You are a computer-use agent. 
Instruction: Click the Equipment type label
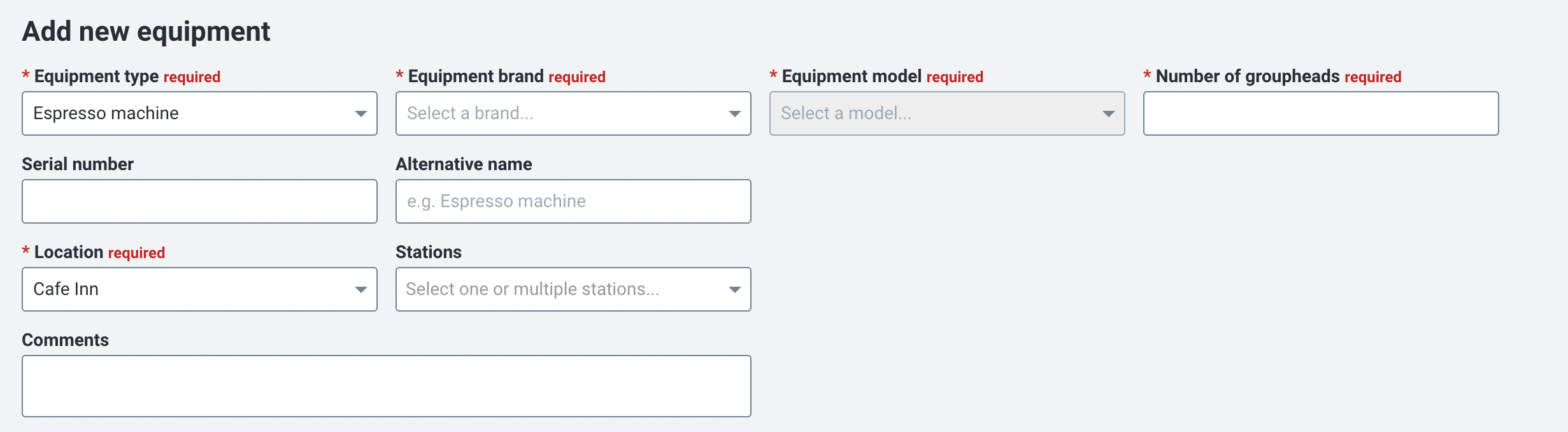(x=96, y=76)
